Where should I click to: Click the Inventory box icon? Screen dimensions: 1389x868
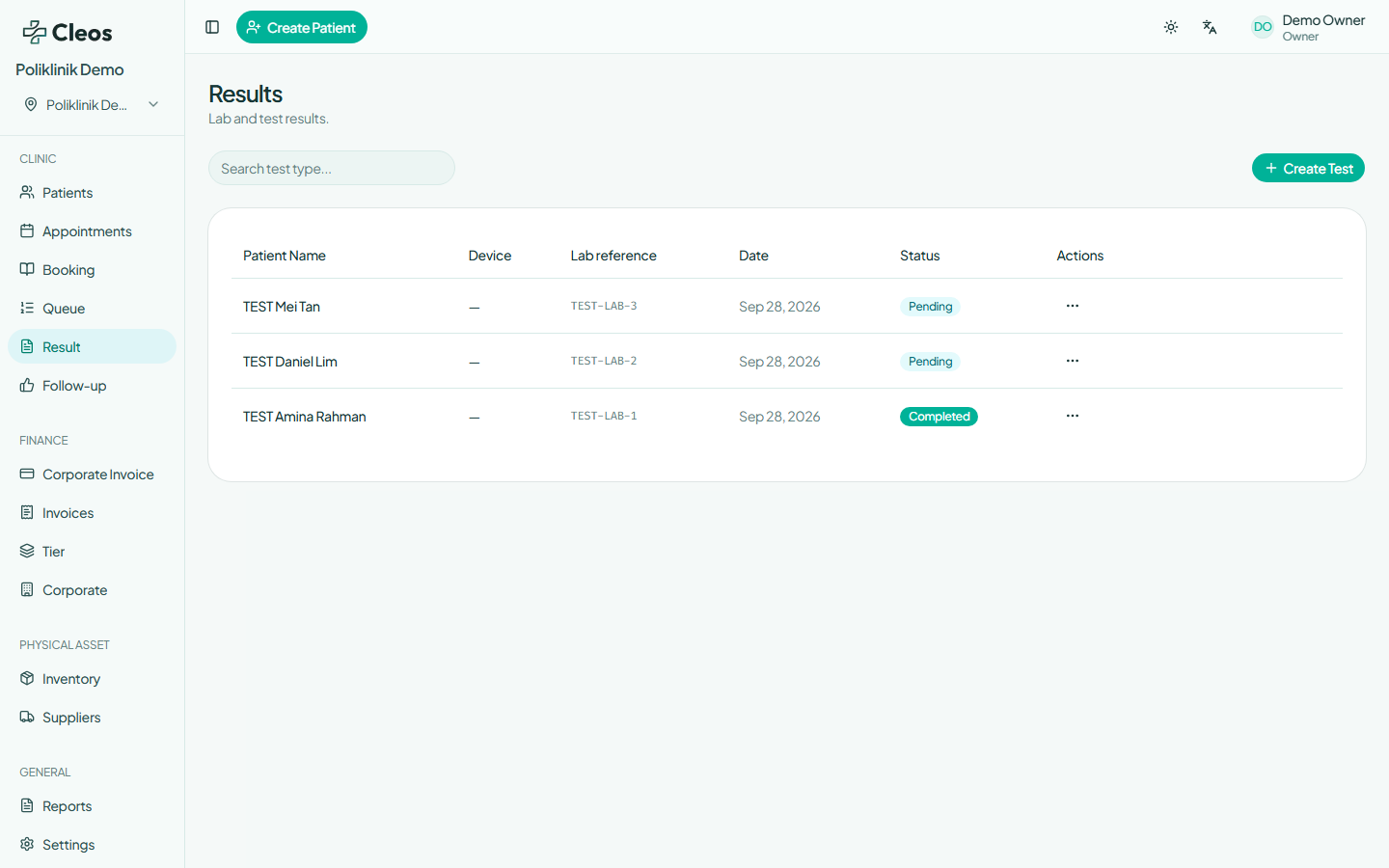(x=27, y=678)
